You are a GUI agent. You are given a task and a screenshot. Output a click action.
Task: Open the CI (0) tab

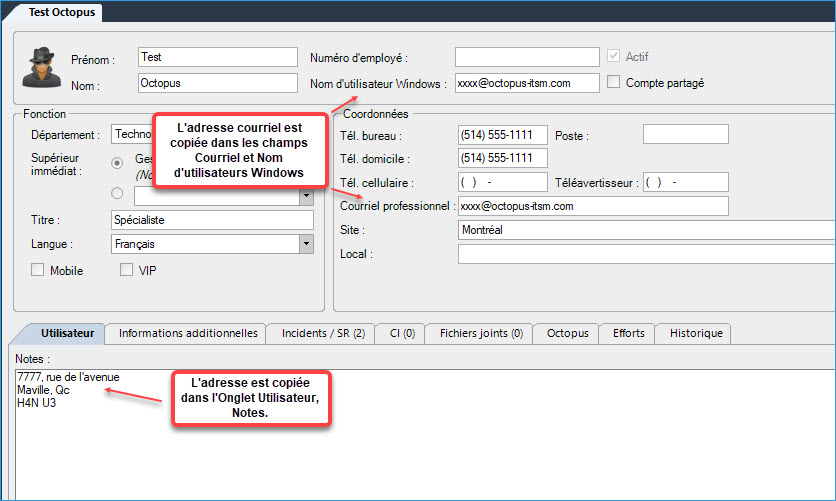(401, 334)
